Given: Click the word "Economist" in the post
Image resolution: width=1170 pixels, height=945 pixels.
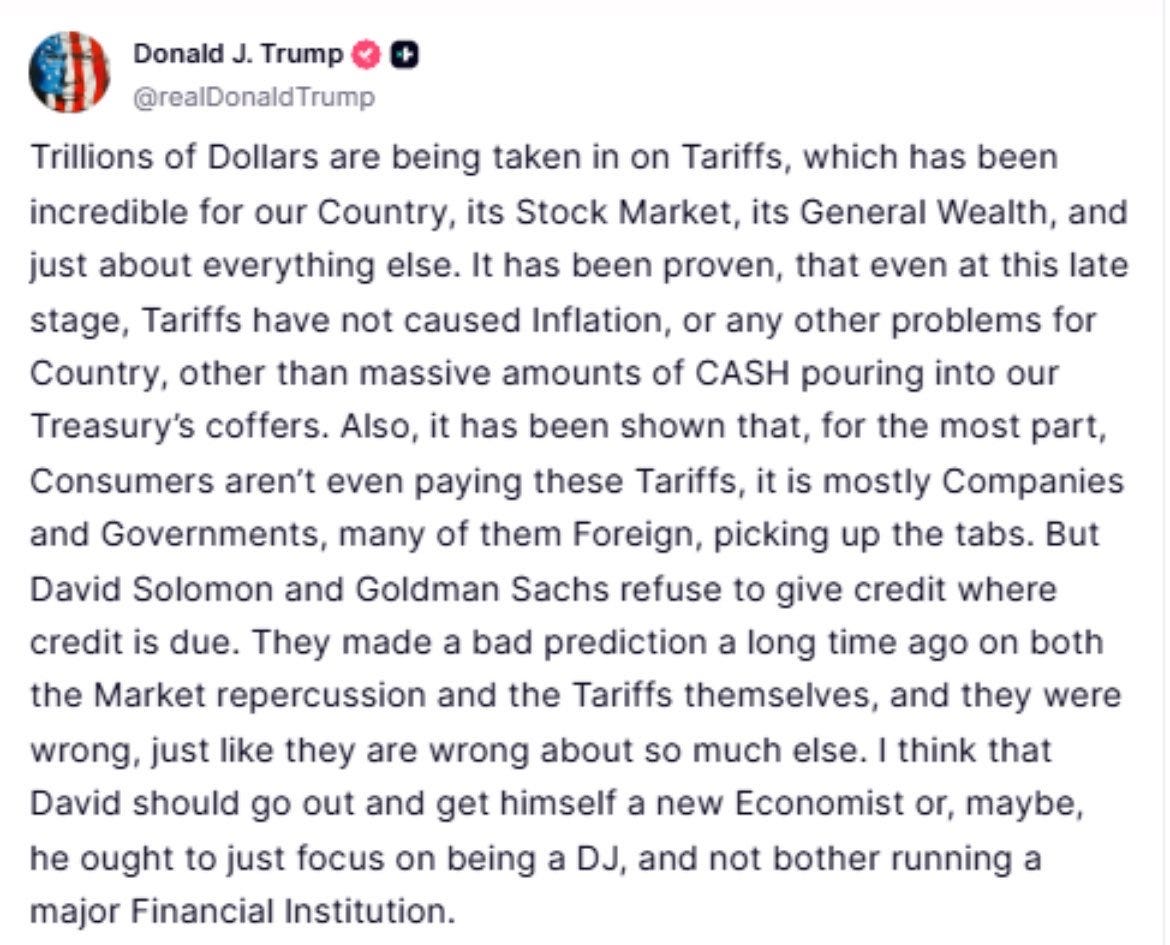Looking at the screenshot, I should (819, 803).
